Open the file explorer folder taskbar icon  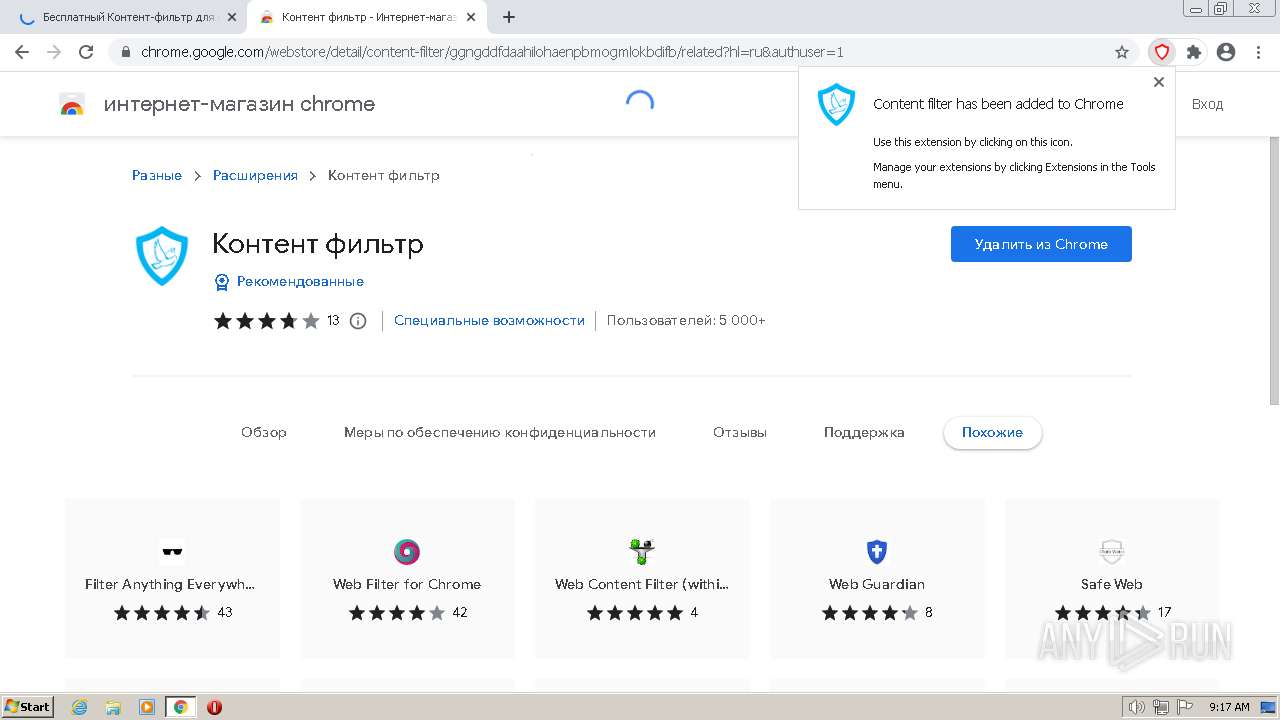click(113, 707)
